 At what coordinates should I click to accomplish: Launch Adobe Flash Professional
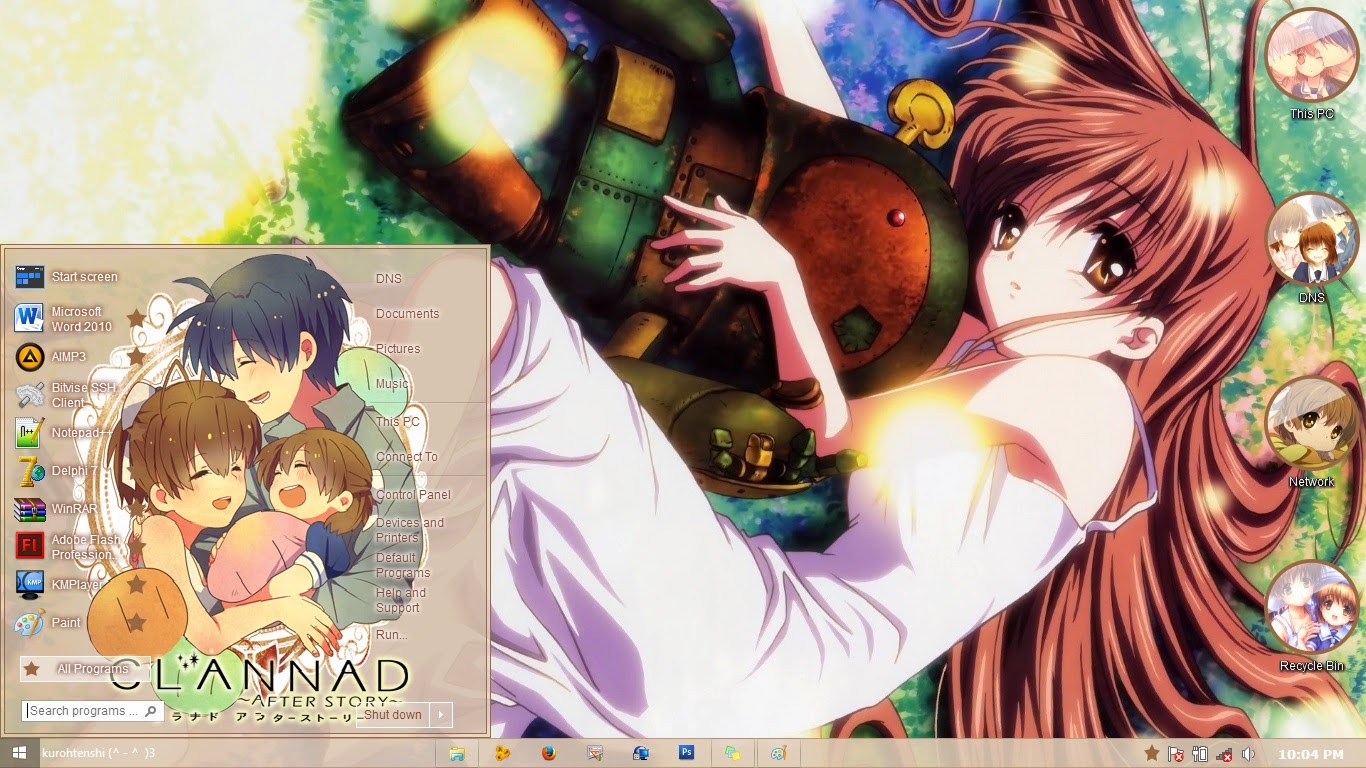click(x=70, y=547)
